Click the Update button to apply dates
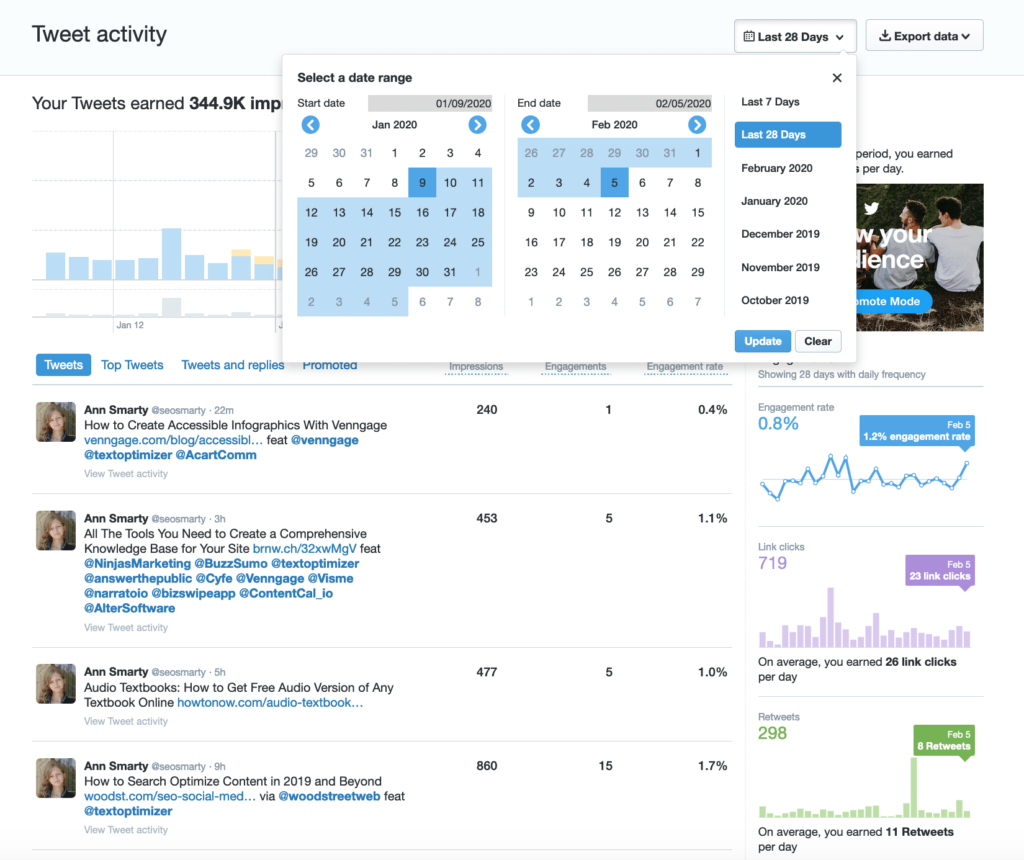Image resolution: width=1024 pixels, height=860 pixels. [762, 341]
